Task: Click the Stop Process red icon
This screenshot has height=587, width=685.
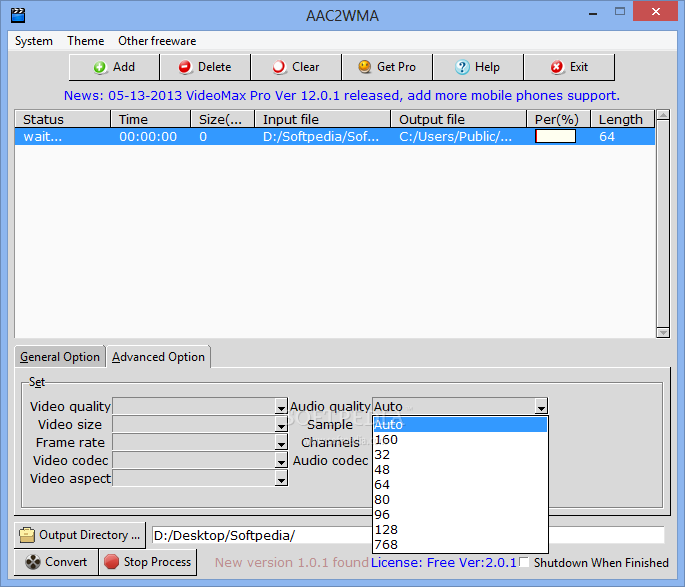Action: coord(111,562)
